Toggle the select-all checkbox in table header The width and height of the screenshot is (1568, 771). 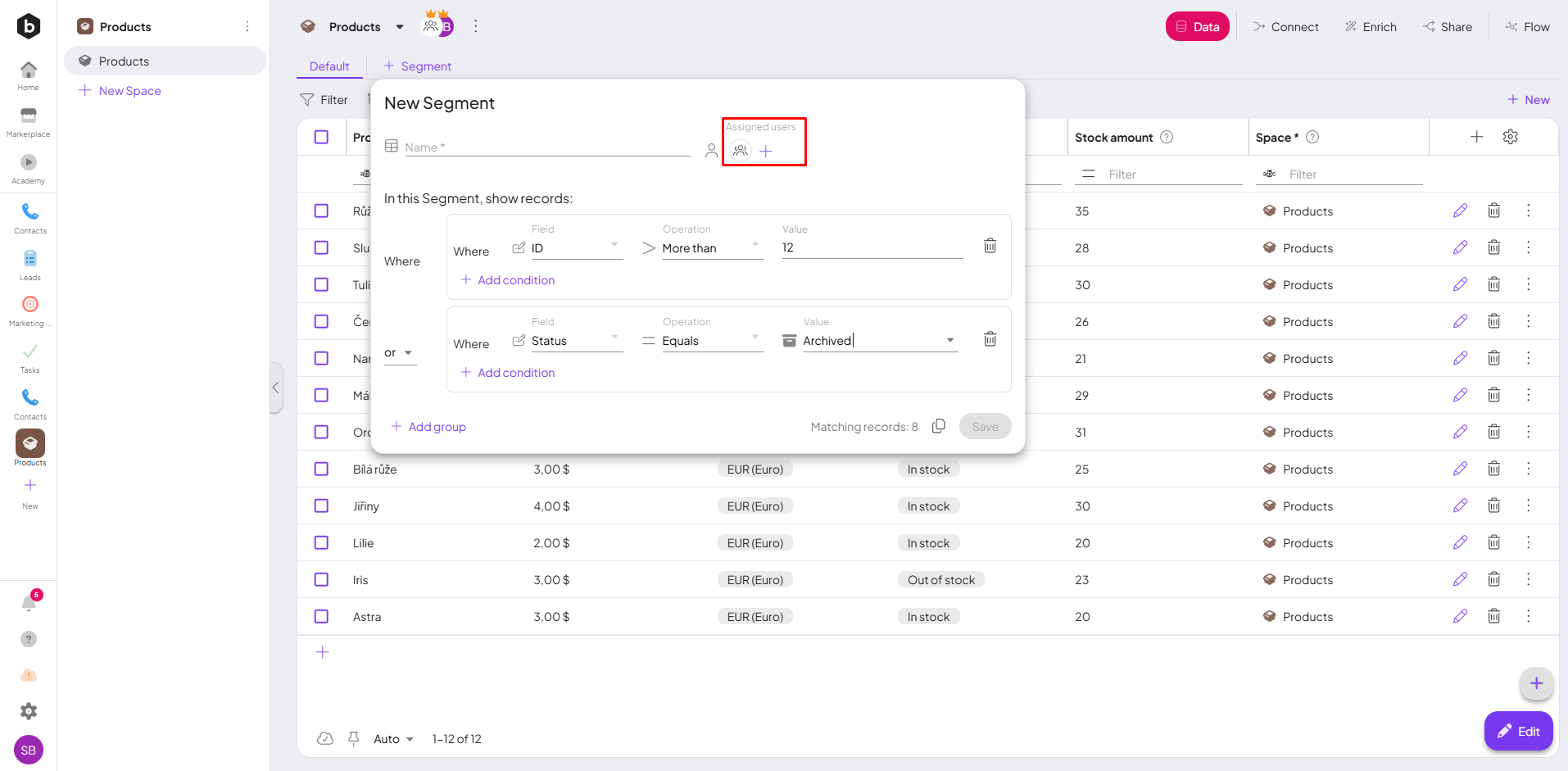tap(321, 137)
